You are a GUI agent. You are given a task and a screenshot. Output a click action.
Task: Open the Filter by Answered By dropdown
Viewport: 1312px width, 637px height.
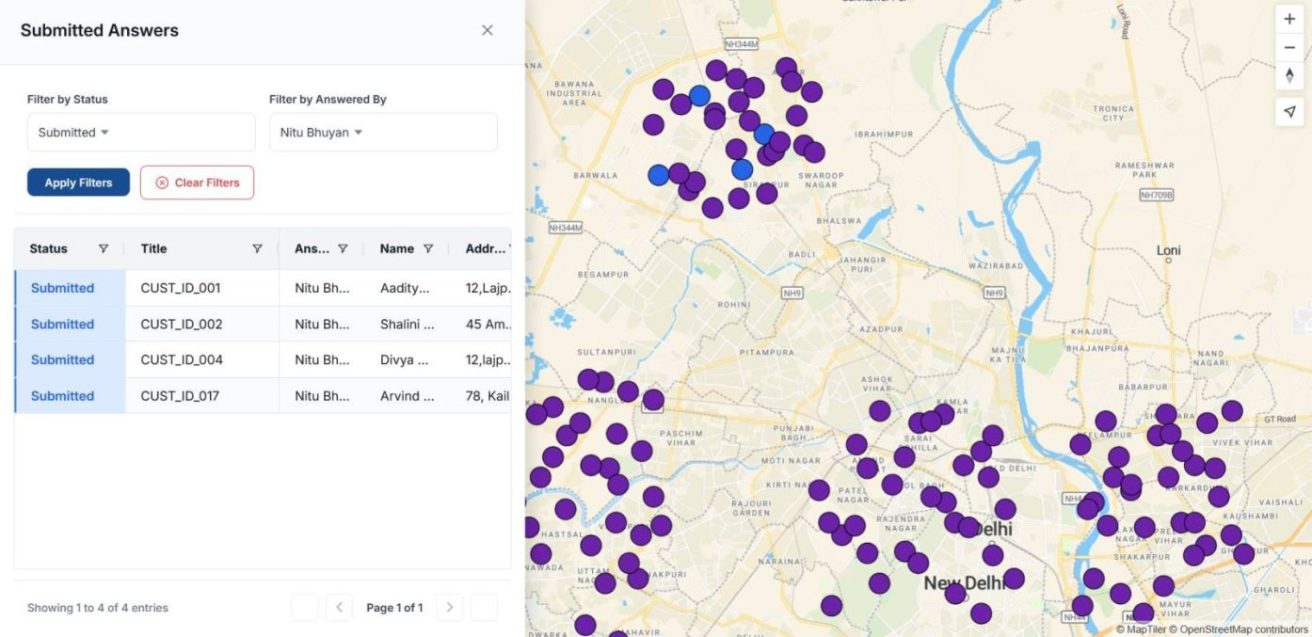coord(383,131)
